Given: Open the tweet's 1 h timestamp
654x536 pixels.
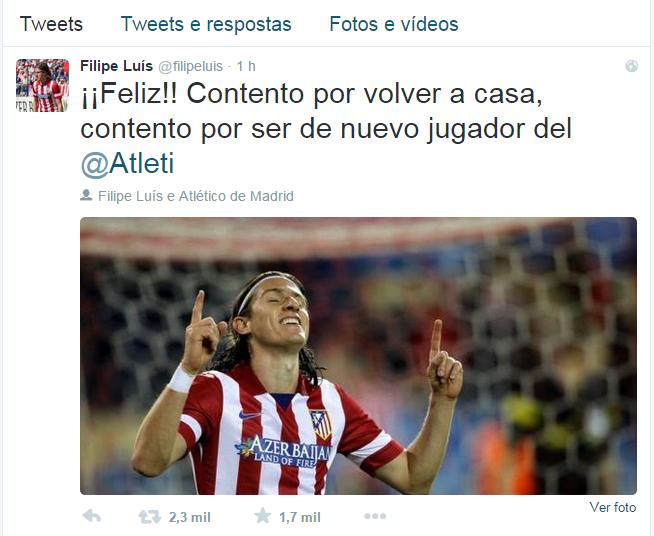Looking at the screenshot, I should point(246,66).
